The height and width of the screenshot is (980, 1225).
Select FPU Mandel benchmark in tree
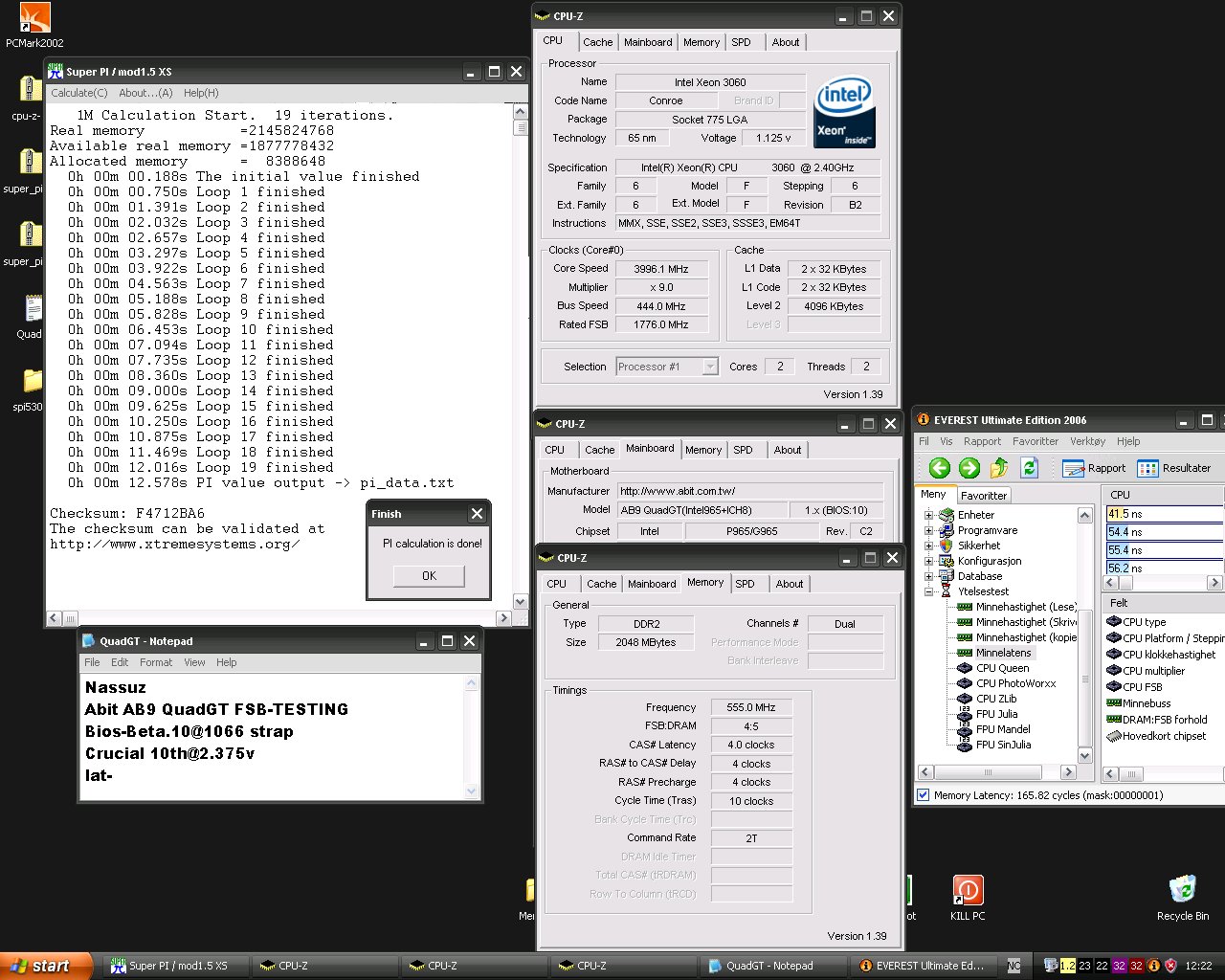[x=993, y=729]
